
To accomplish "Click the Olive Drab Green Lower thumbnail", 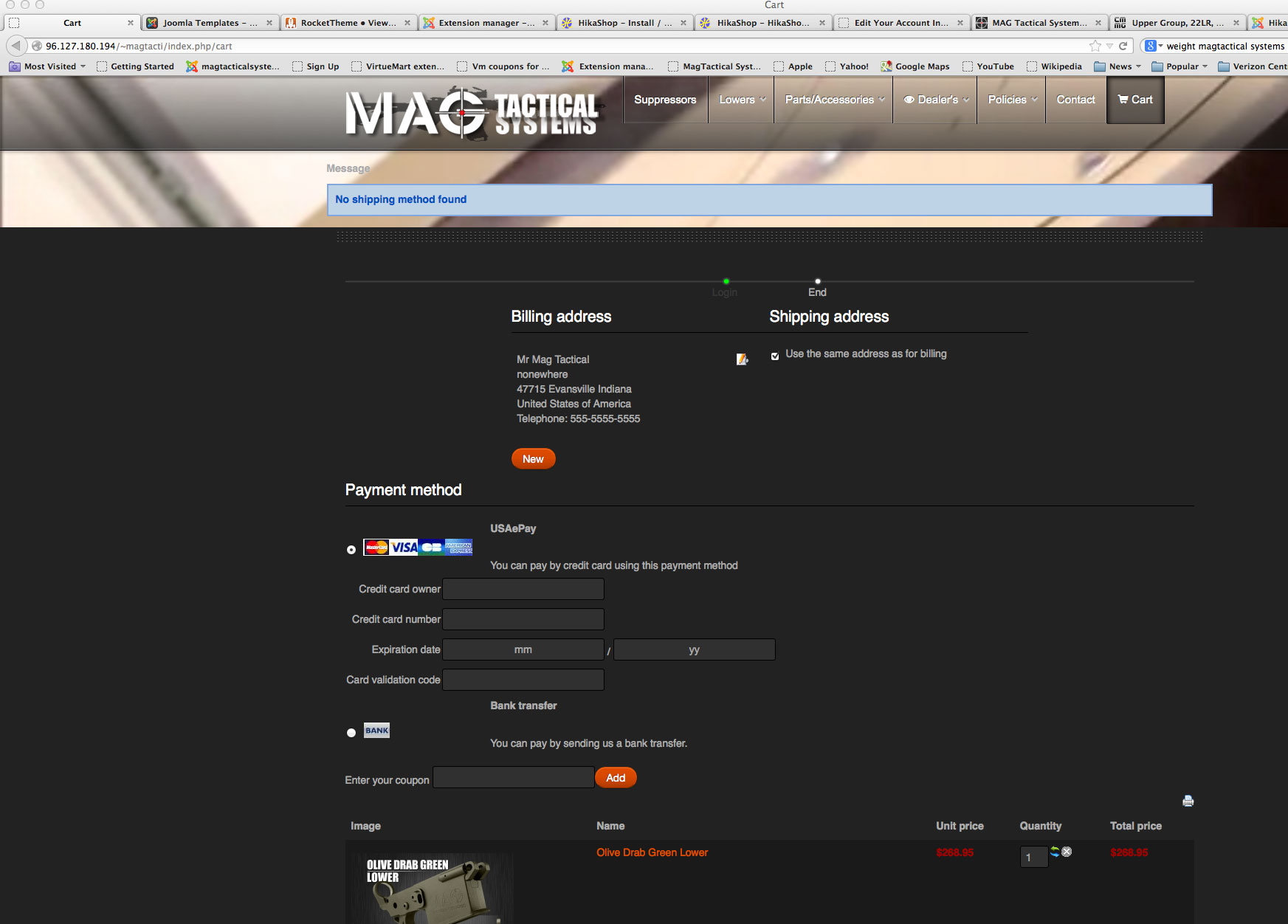I will (x=432, y=888).
